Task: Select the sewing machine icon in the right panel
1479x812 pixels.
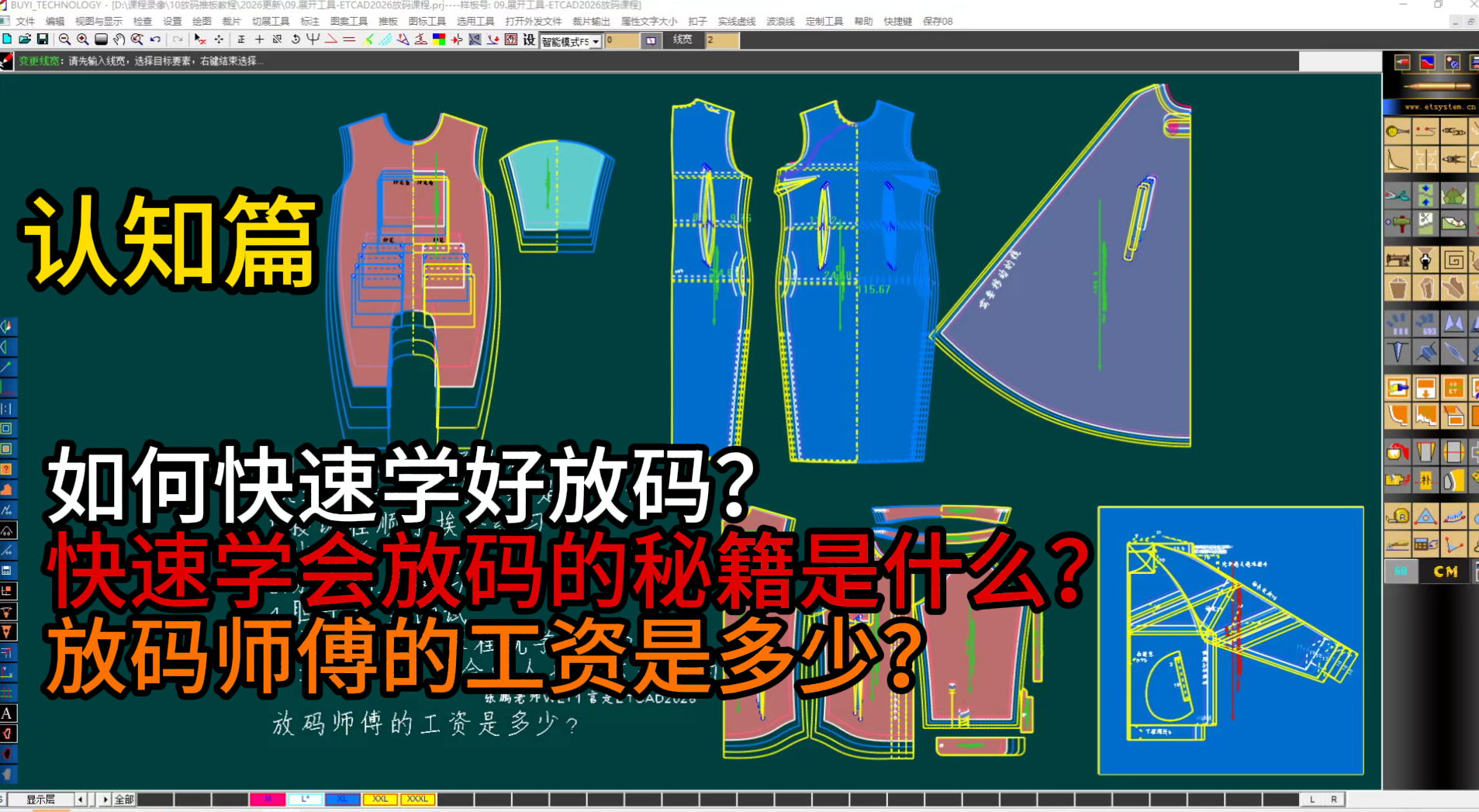Action: click(x=1398, y=261)
